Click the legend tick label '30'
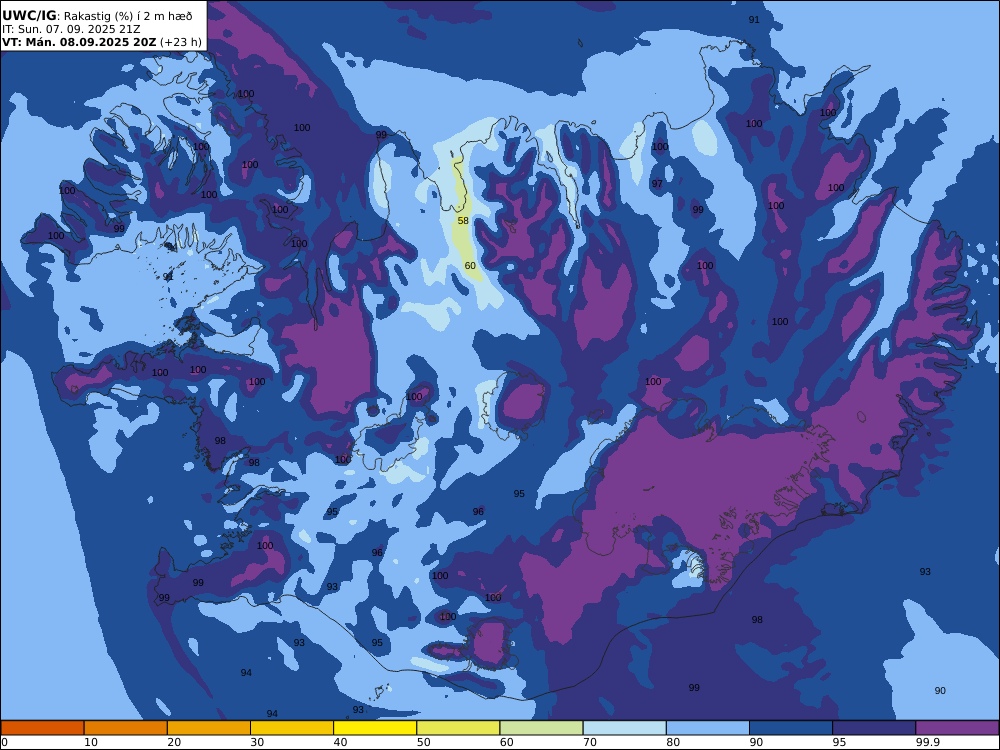 coord(258,742)
